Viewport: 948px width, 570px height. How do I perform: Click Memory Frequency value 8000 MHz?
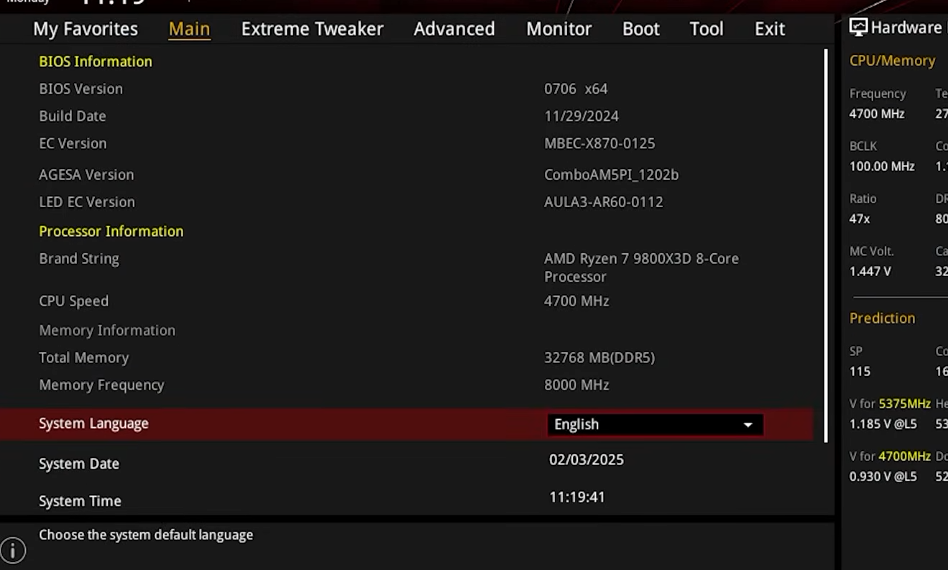576,385
